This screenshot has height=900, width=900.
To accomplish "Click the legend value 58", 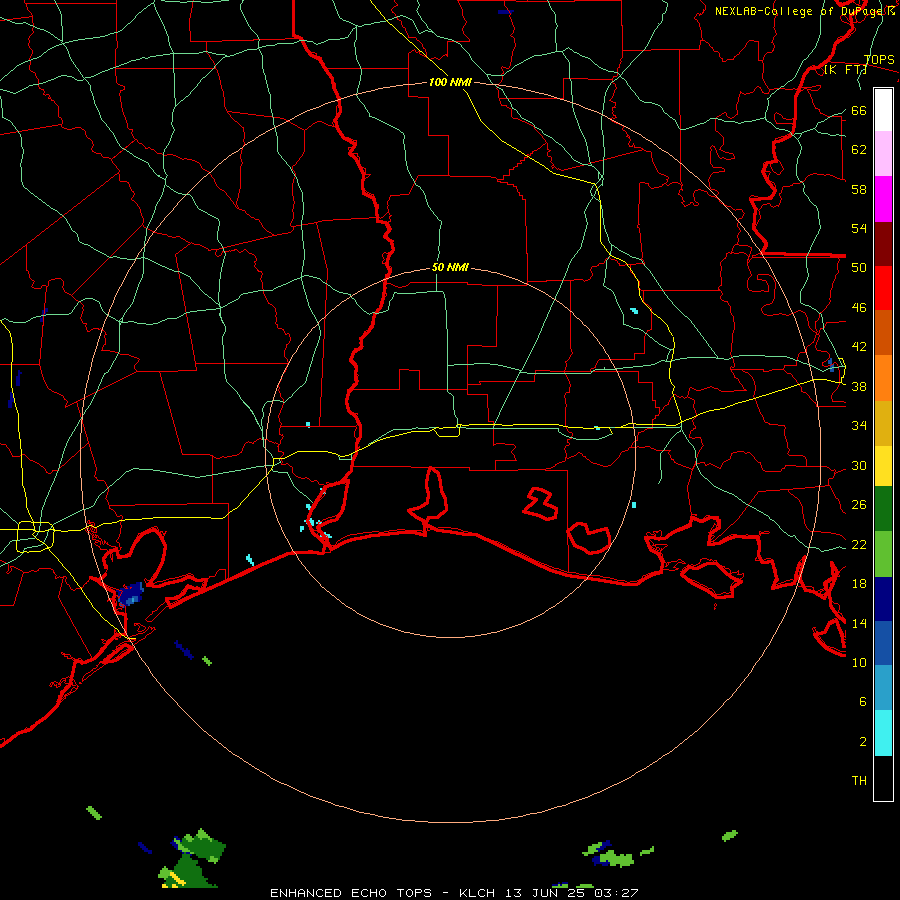I will pos(859,189).
